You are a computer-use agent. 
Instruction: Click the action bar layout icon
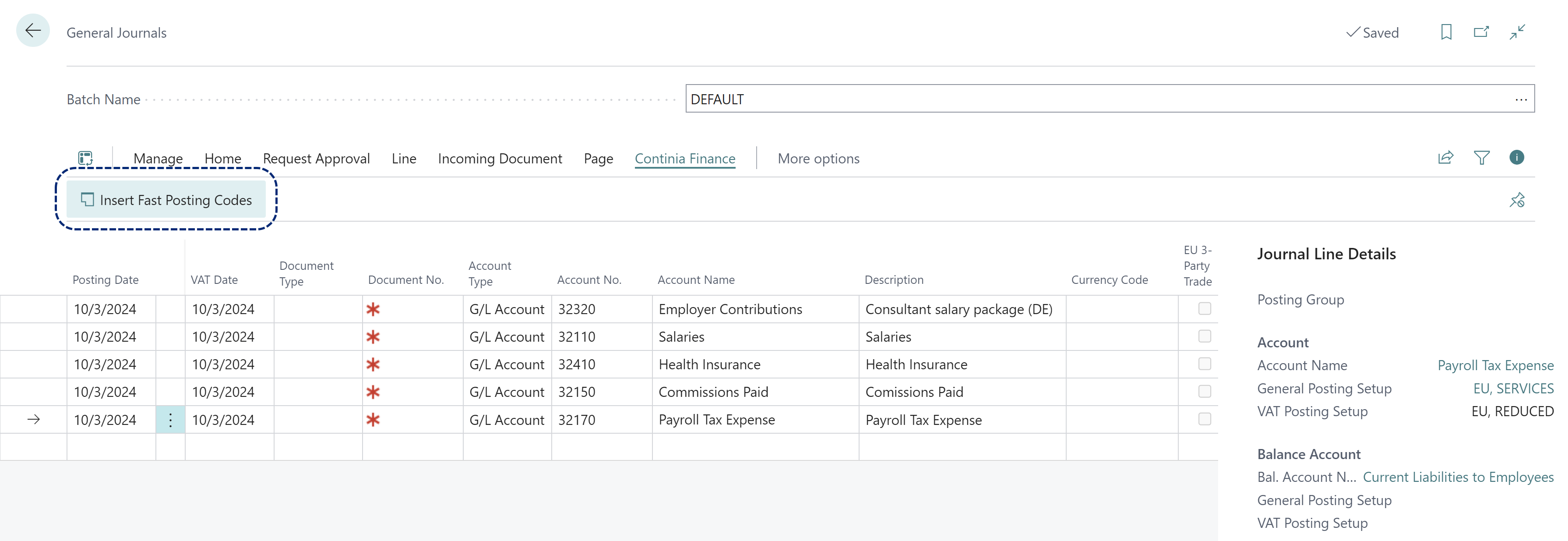click(86, 159)
